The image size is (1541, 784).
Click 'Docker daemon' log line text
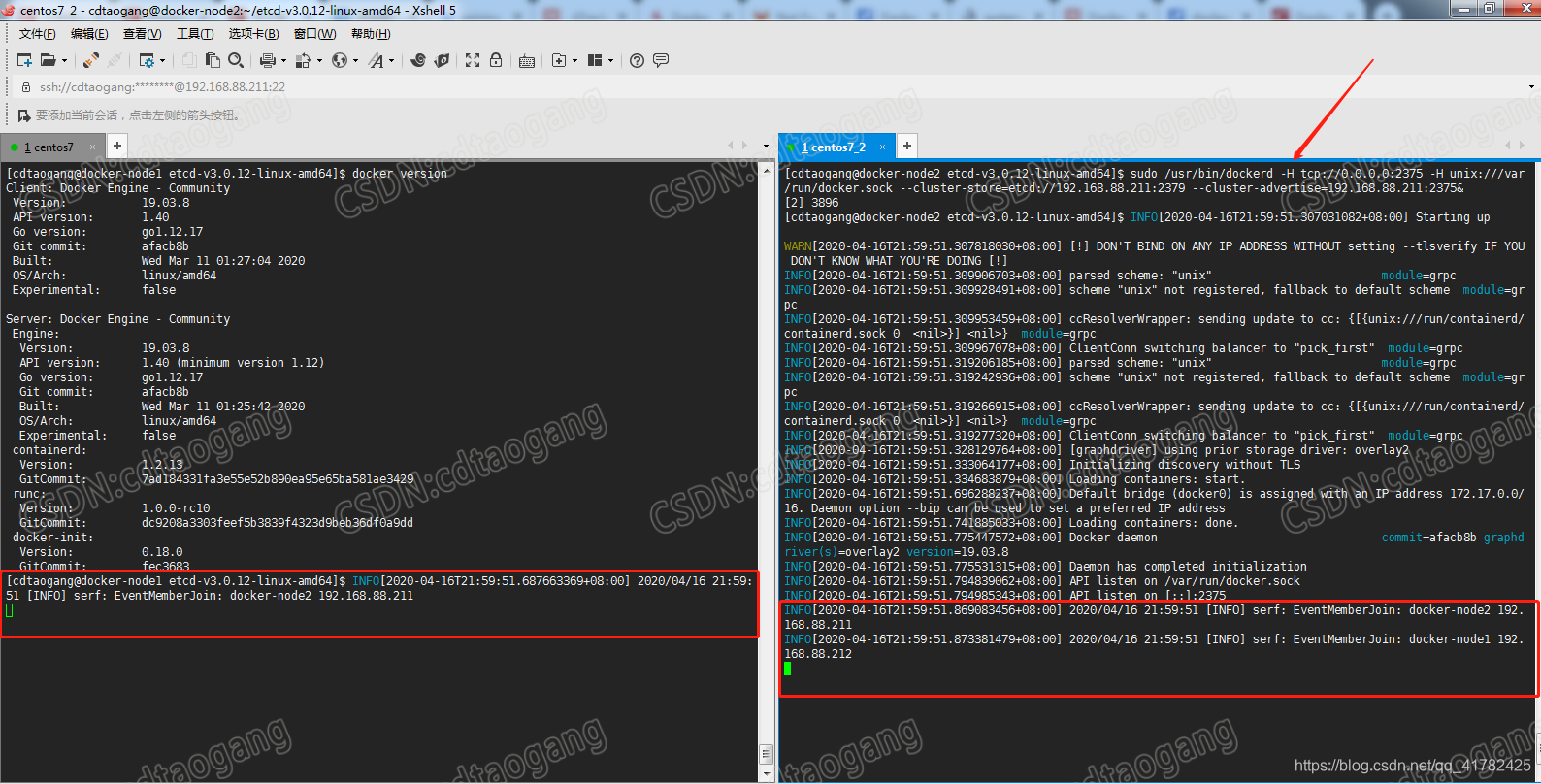[1113, 538]
